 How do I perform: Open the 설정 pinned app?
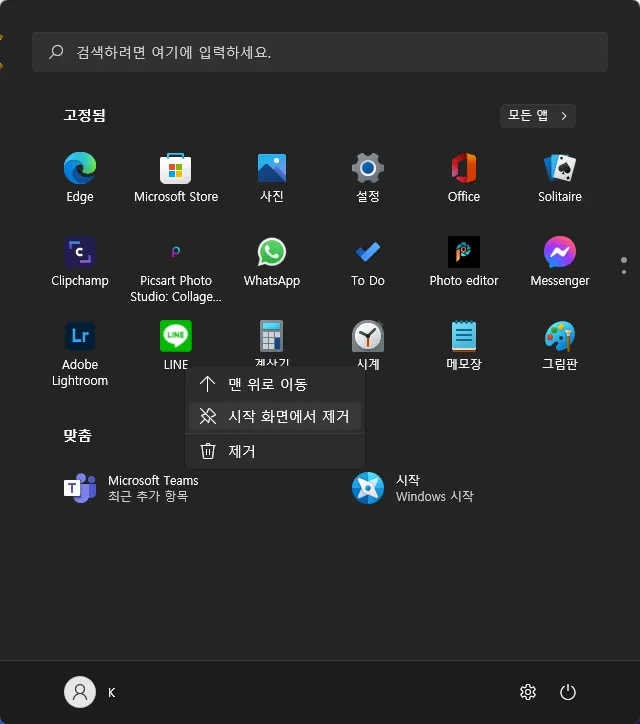[368, 177]
